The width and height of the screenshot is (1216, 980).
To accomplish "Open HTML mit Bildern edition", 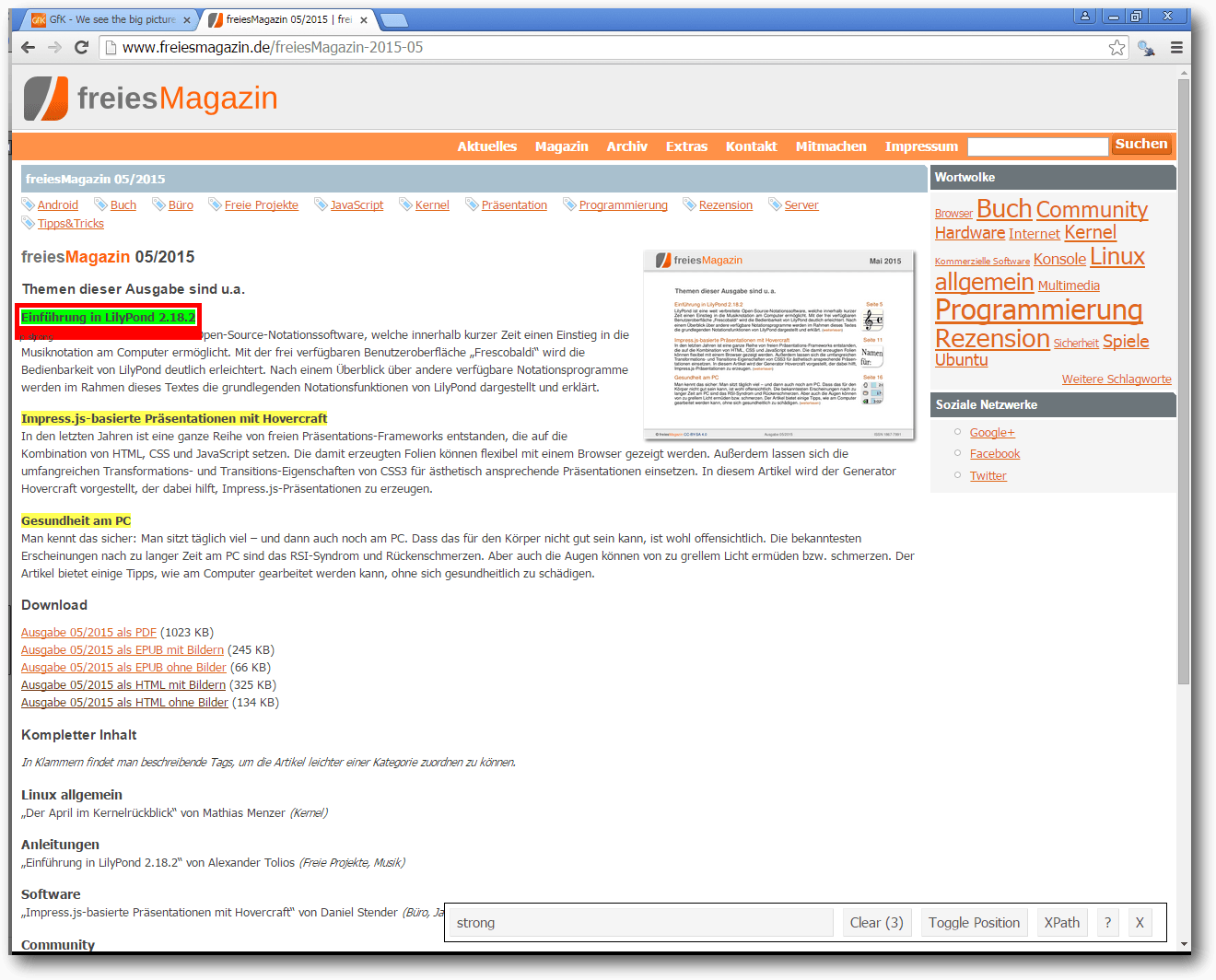I will (123, 685).
